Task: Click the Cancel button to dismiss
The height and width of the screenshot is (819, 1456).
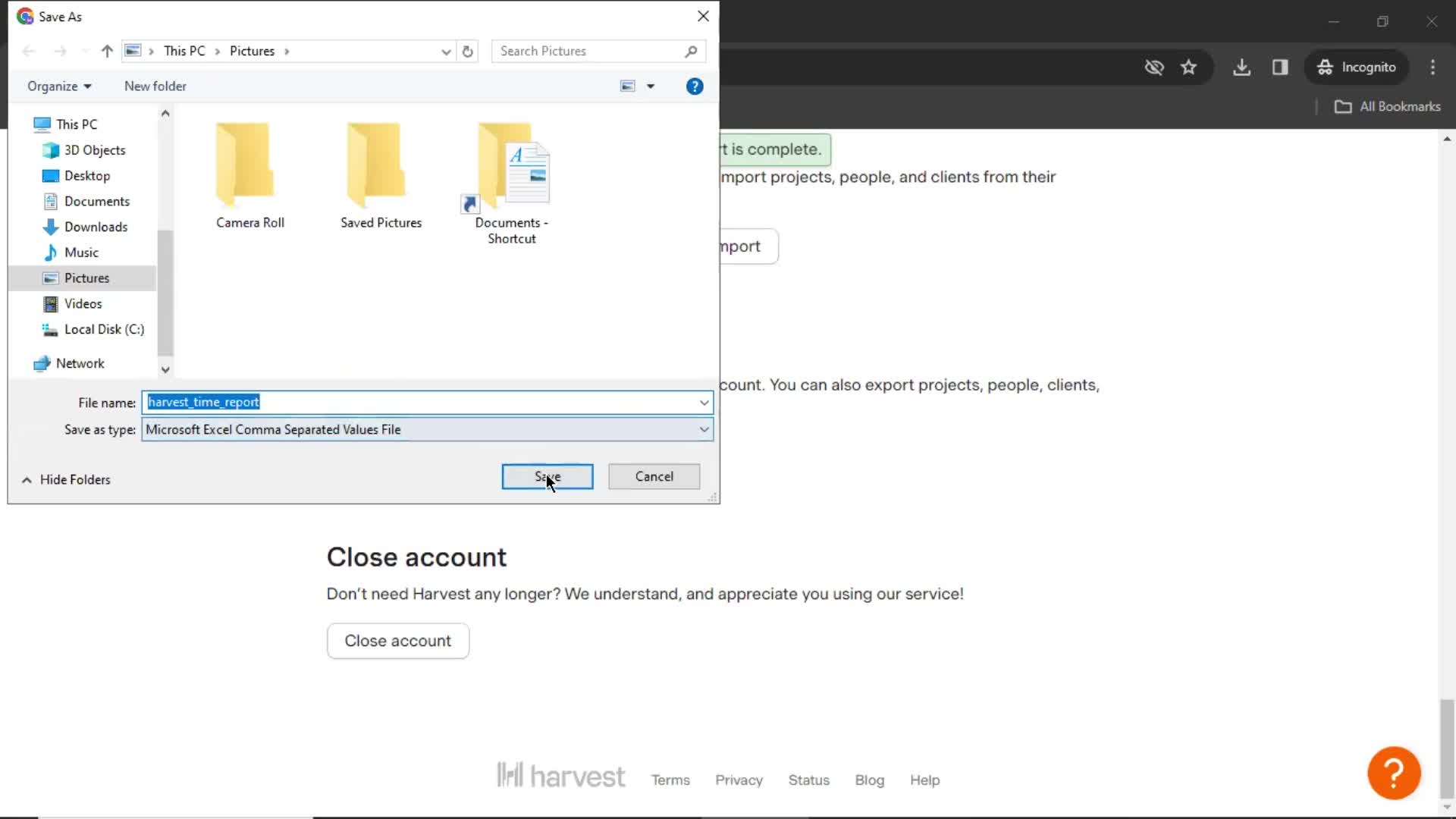Action: [655, 477]
